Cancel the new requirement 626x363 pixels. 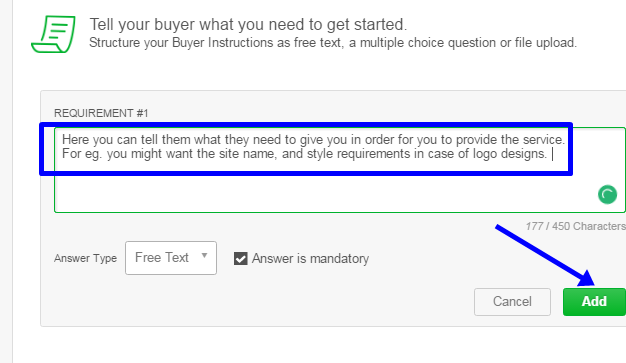[x=512, y=302]
